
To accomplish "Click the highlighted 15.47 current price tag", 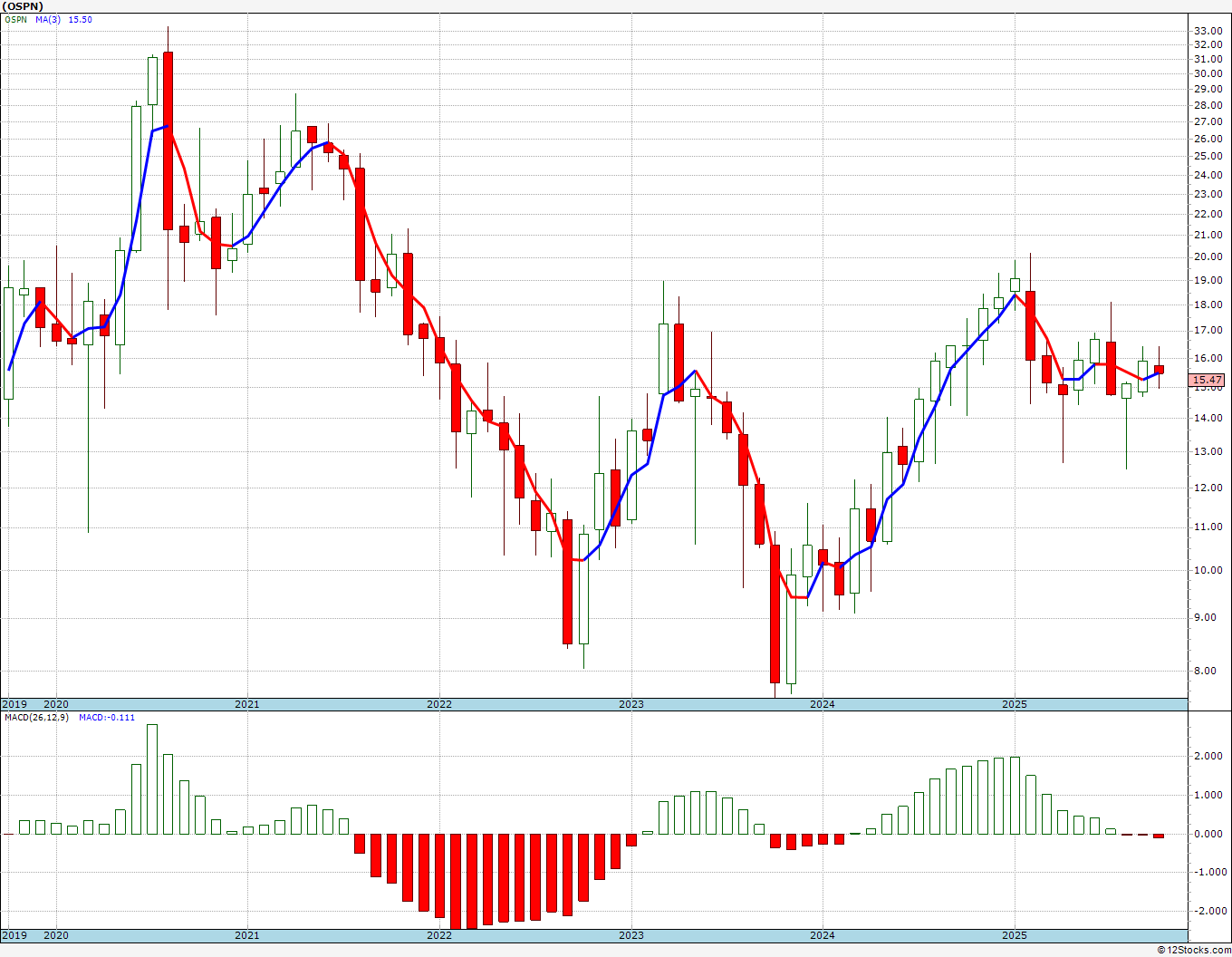I will 1208,381.
